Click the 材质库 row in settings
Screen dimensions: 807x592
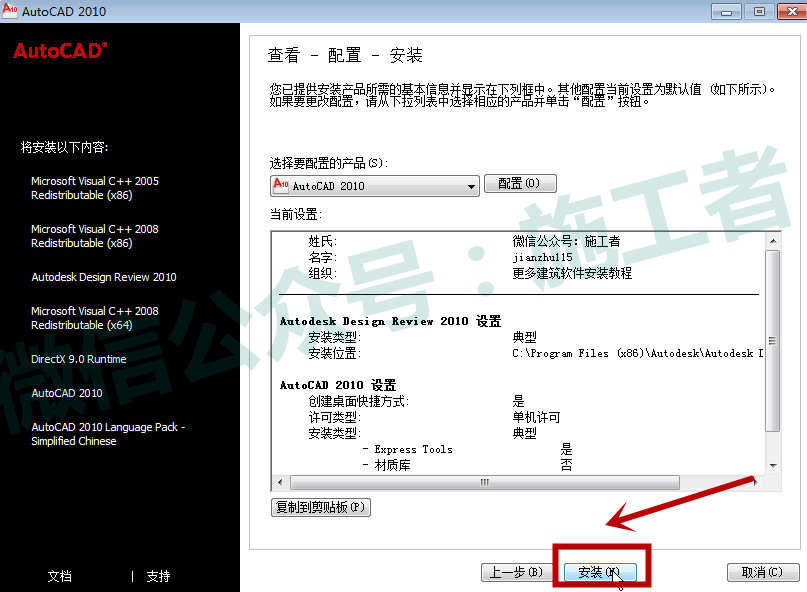coord(467,465)
